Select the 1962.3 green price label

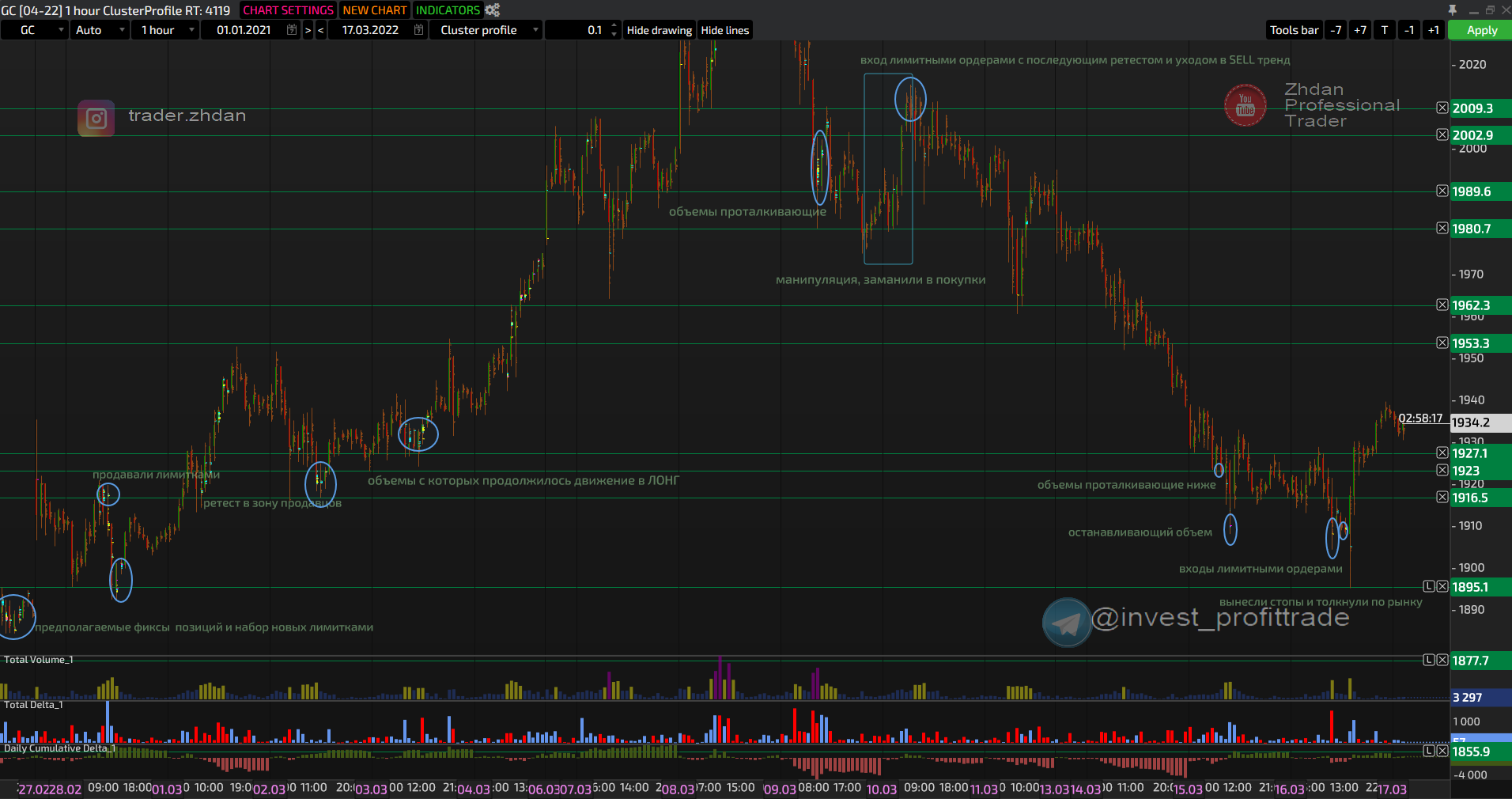point(1480,305)
